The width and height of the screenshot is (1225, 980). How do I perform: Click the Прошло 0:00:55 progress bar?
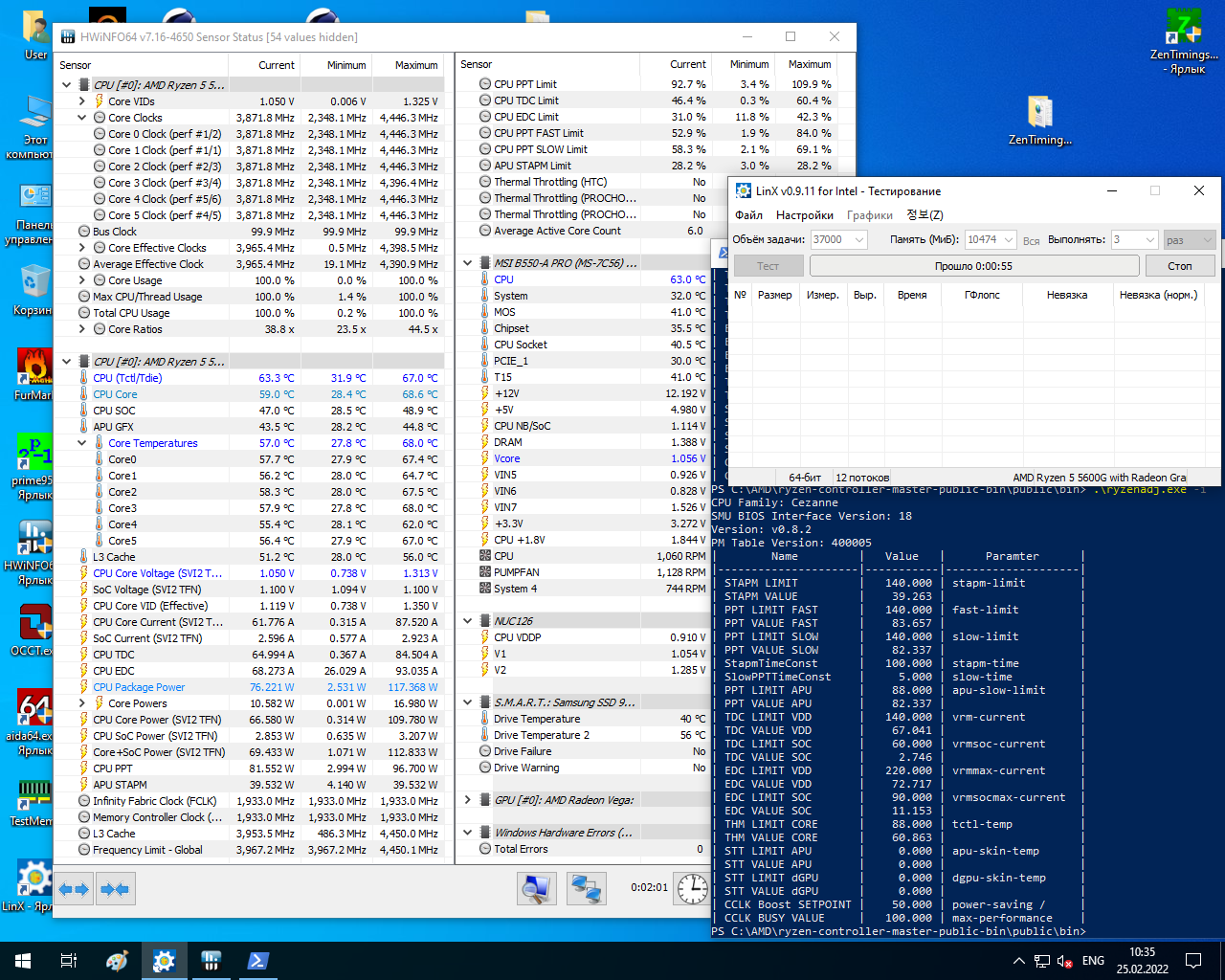point(973,266)
